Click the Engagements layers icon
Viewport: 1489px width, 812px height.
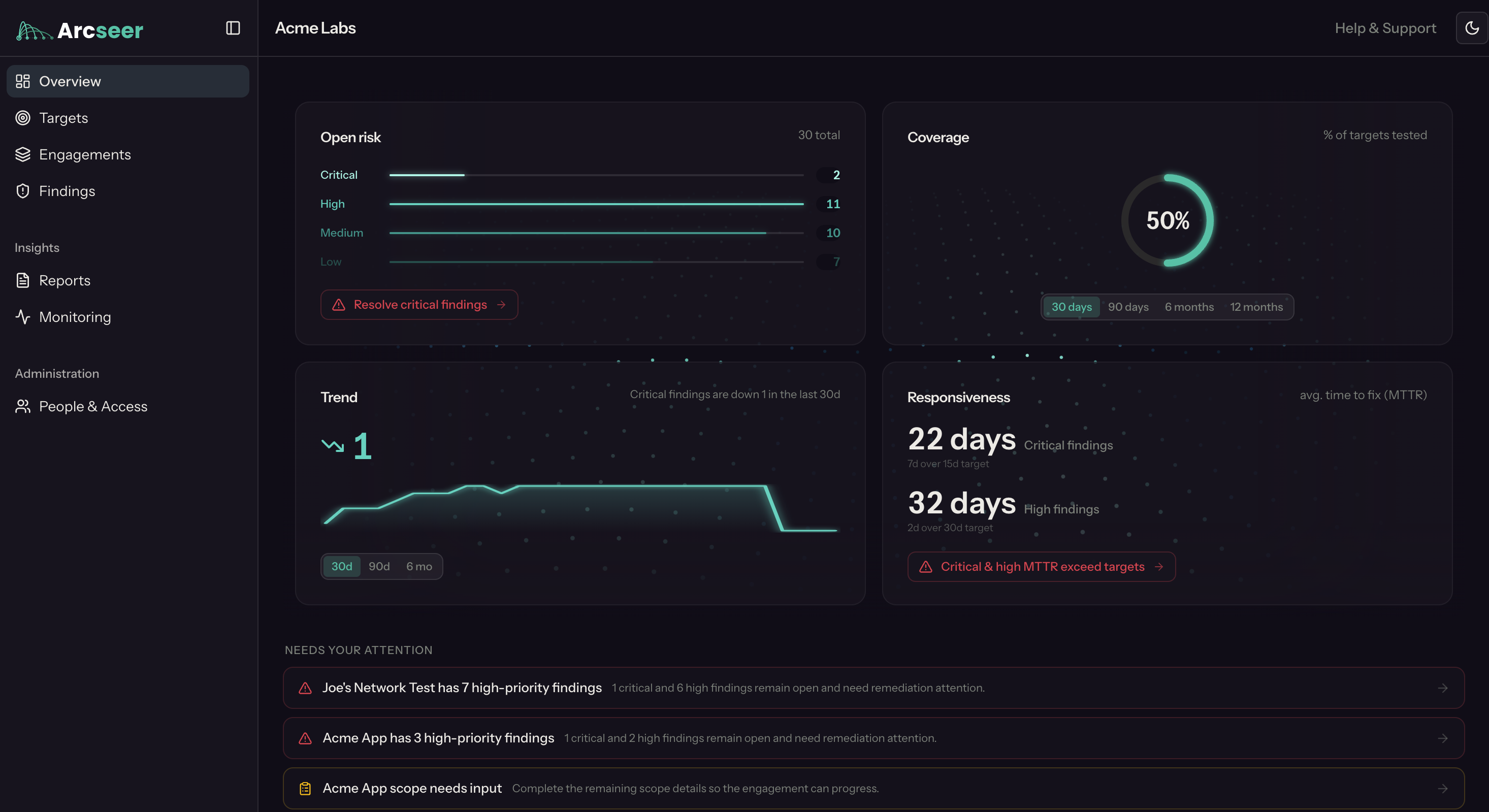23,154
